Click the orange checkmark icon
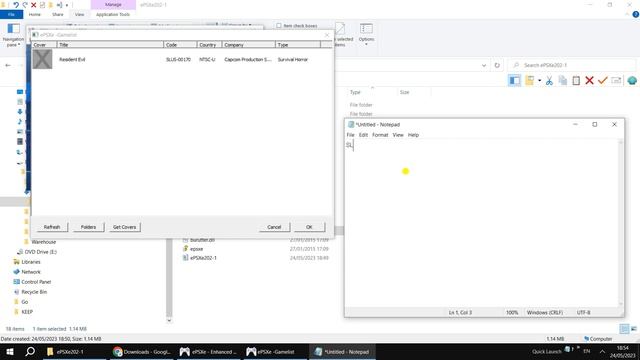The width and height of the screenshot is (640, 360). (602, 80)
